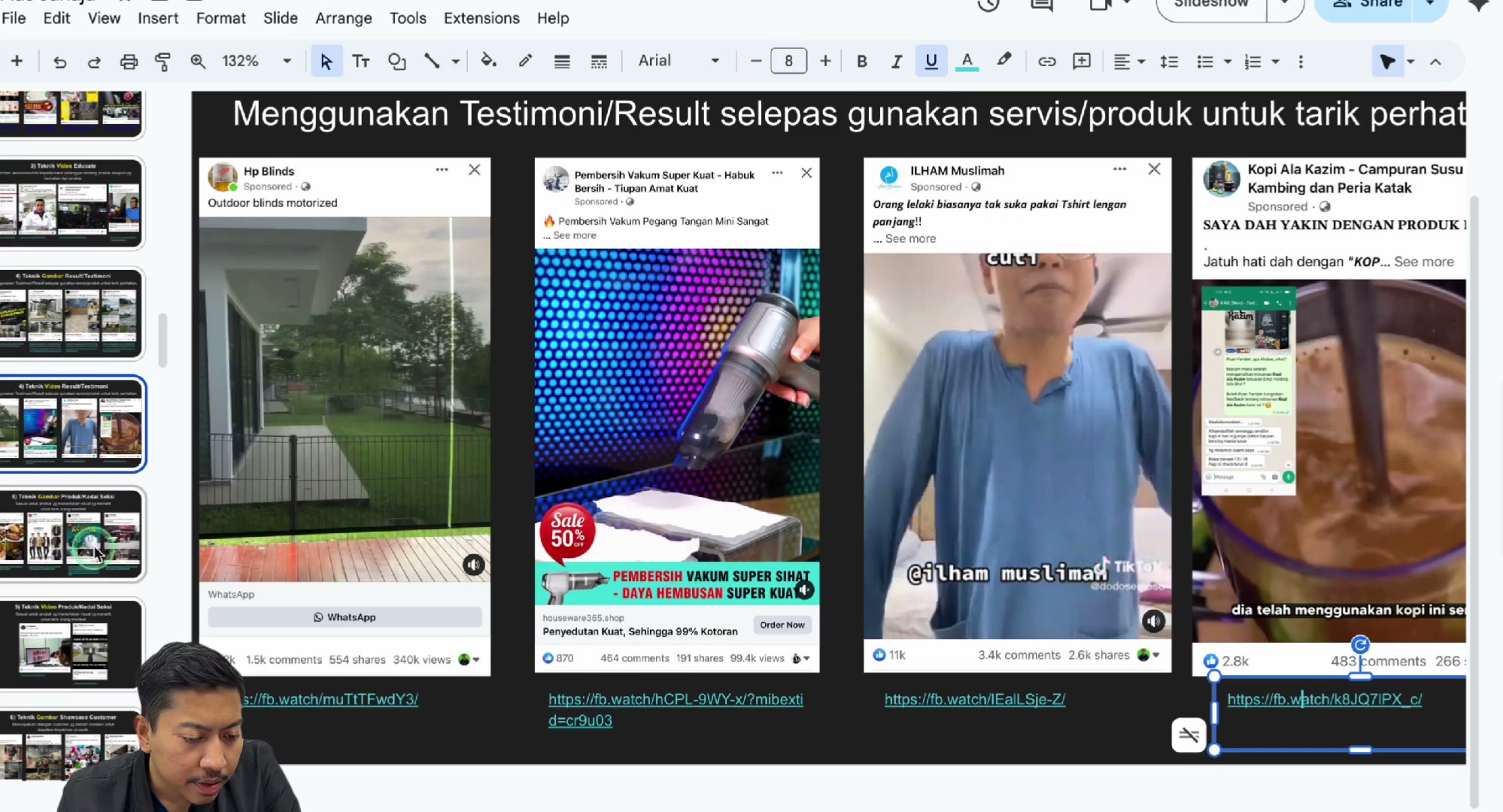Click the fb.watch/k8JQ7IPX_c link
1503x812 pixels.
click(1325, 699)
